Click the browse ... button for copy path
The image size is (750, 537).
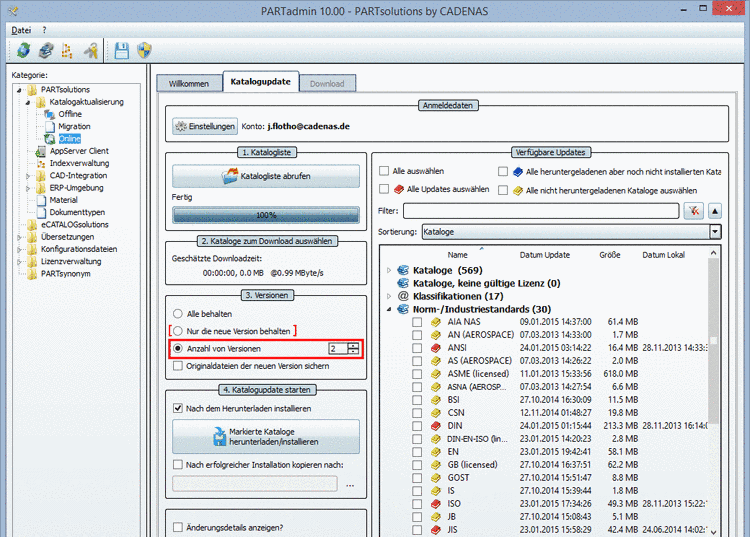click(x=350, y=484)
